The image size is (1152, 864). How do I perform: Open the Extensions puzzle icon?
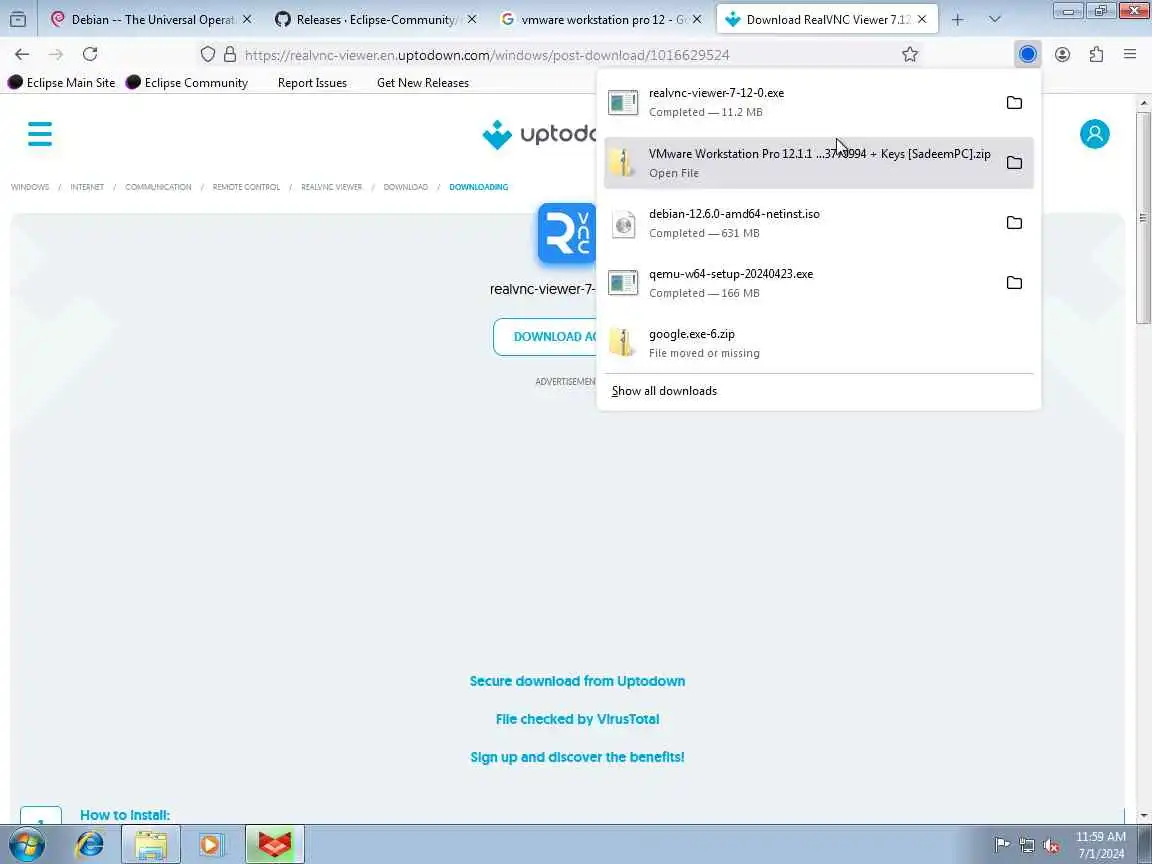(1096, 54)
